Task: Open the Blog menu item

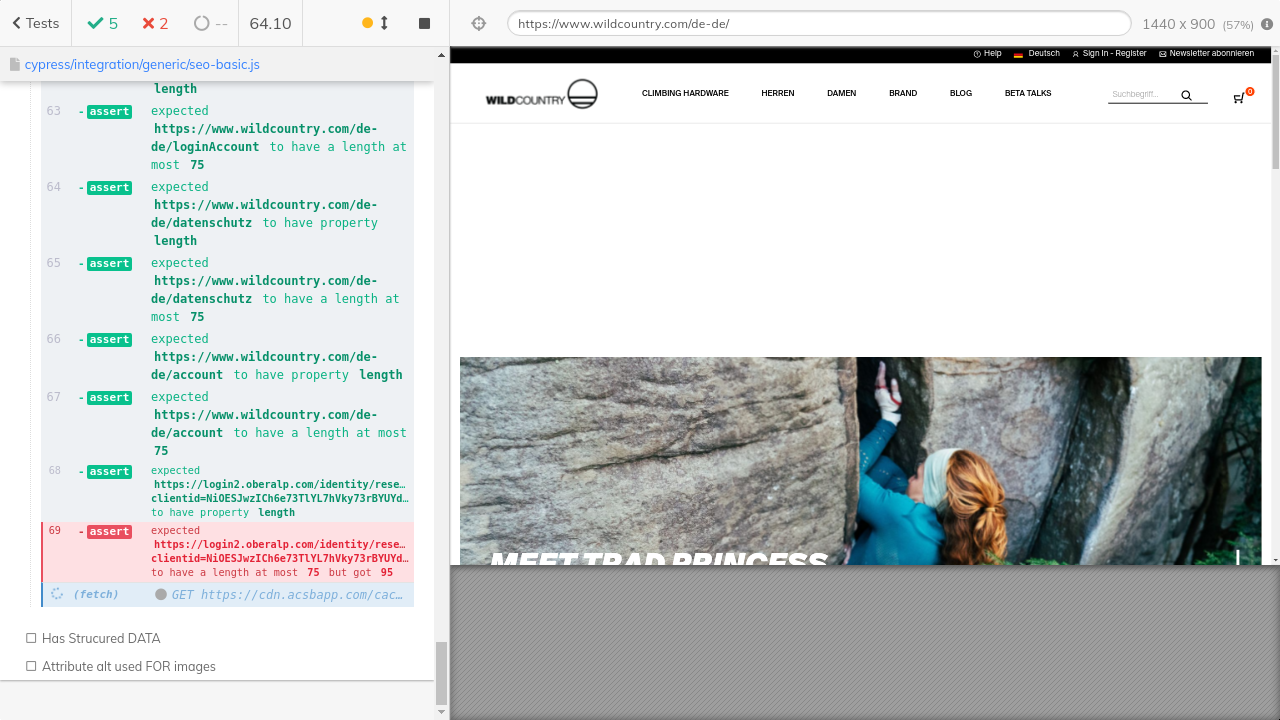Action: click(x=960, y=93)
